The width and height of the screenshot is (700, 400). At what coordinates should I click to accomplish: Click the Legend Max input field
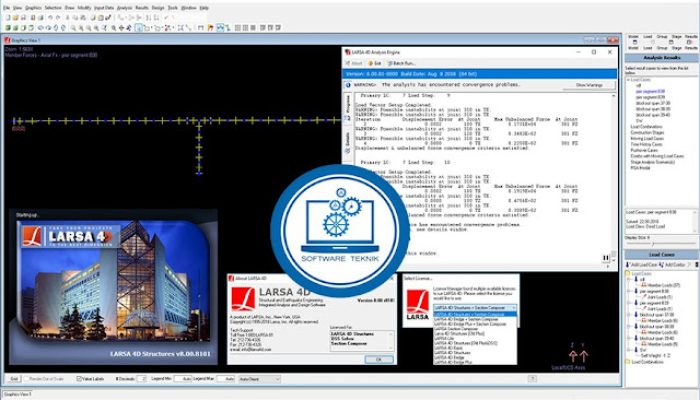[225, 379]
